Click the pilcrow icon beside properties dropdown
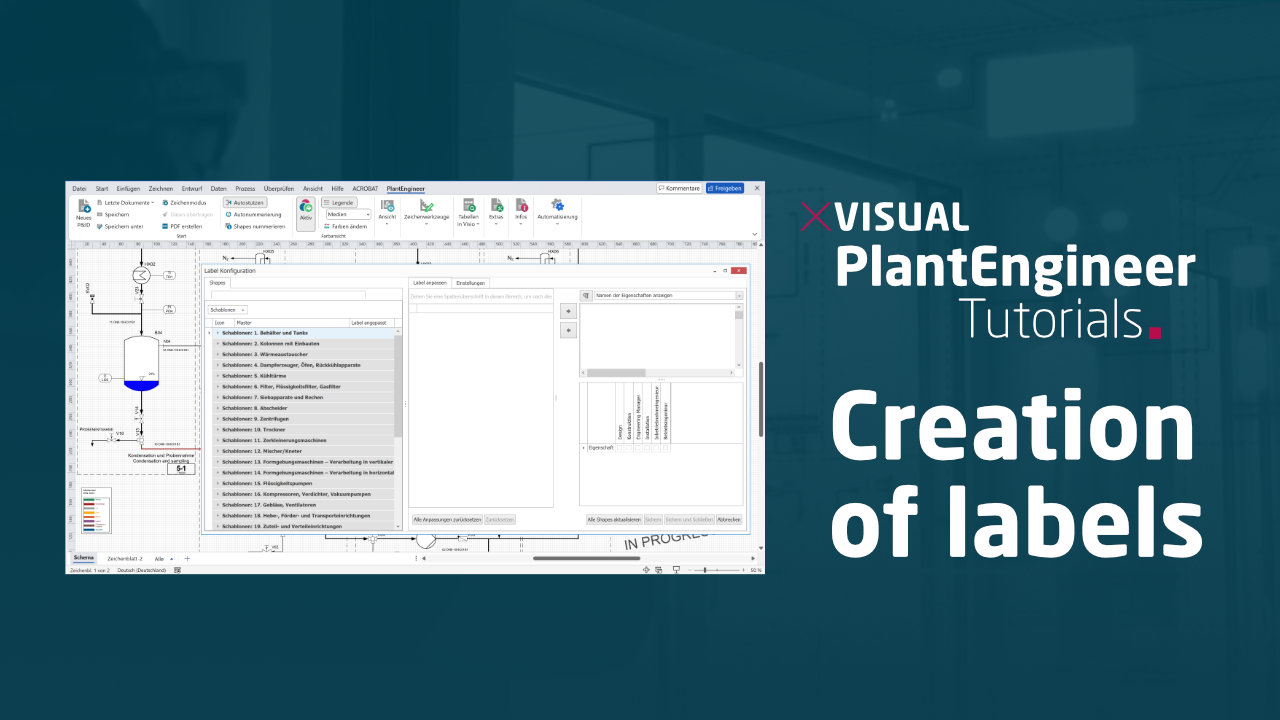This screenshot has height=720, width=1280. click(x=585, y=296)
